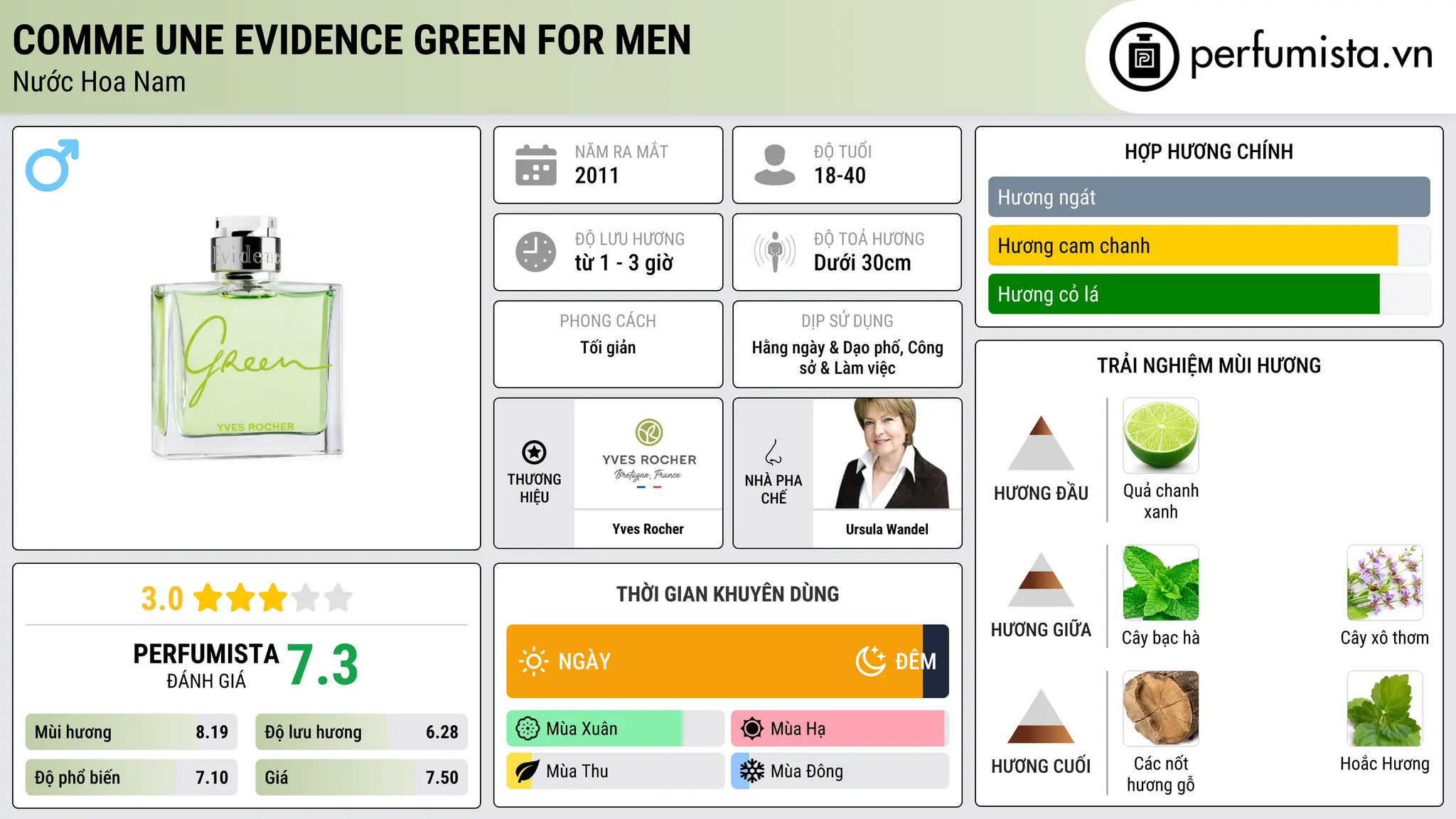Click the sun icon for Mùa Hạ
The height and width of the screenshot is (819, 1456).
pos(752,729)
